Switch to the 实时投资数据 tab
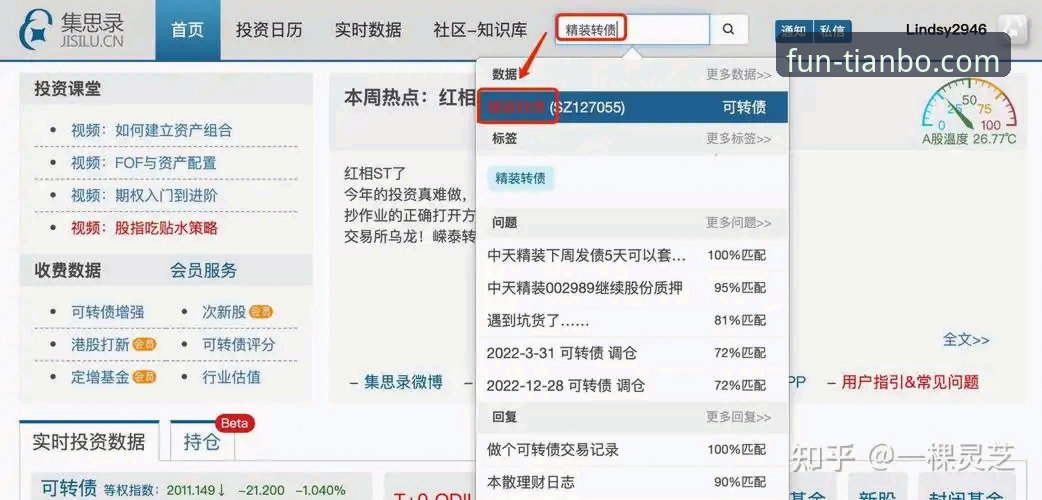1042x500 pixels. point(89,441)
